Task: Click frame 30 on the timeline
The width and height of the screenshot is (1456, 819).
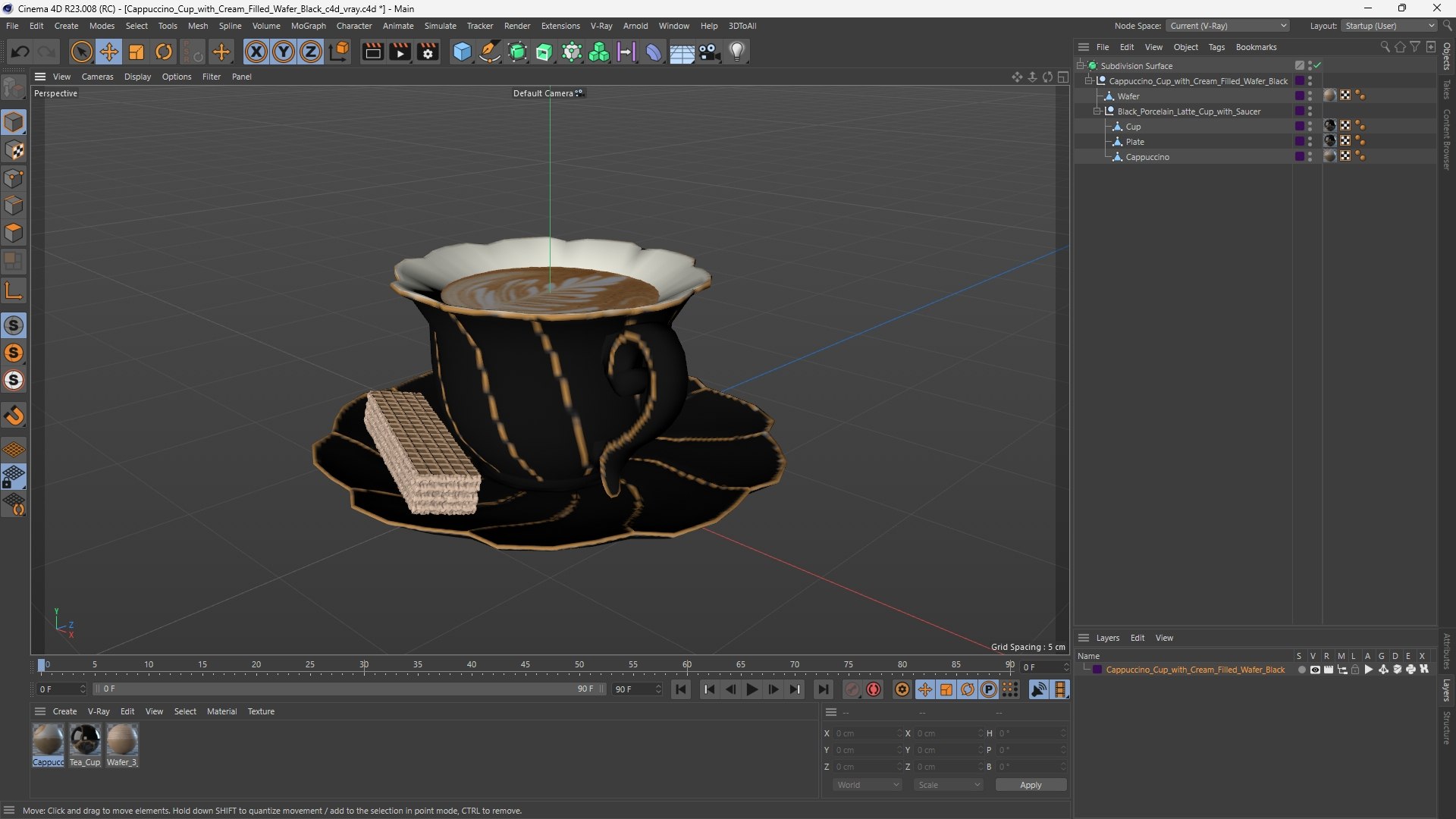Action: click(x=364, y=665)
